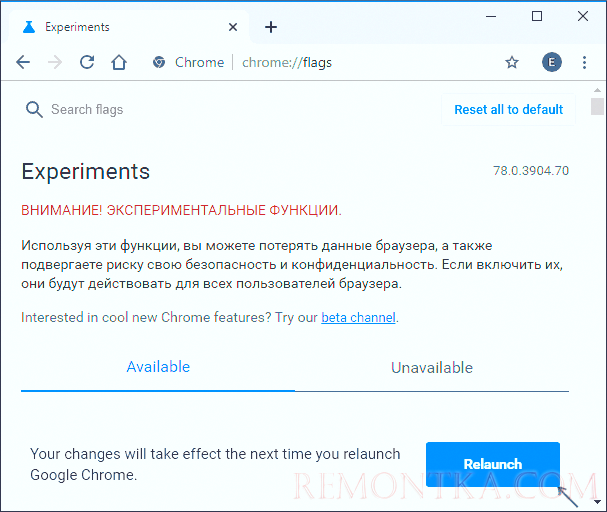Image resolution: width=607 pixels, height=512 pixels.
Task: Open the Chrome three-dot menu
Action: [x=584, y=62]
